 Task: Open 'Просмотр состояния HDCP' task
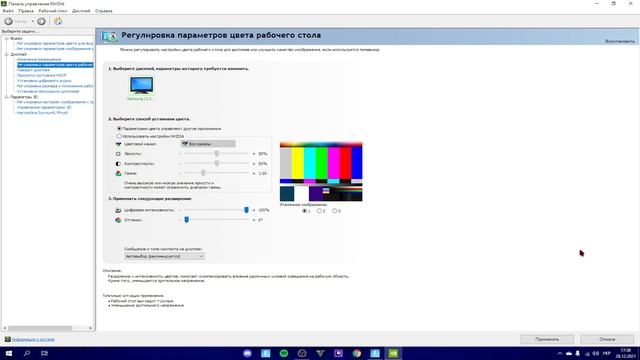(x=41, y=76)
